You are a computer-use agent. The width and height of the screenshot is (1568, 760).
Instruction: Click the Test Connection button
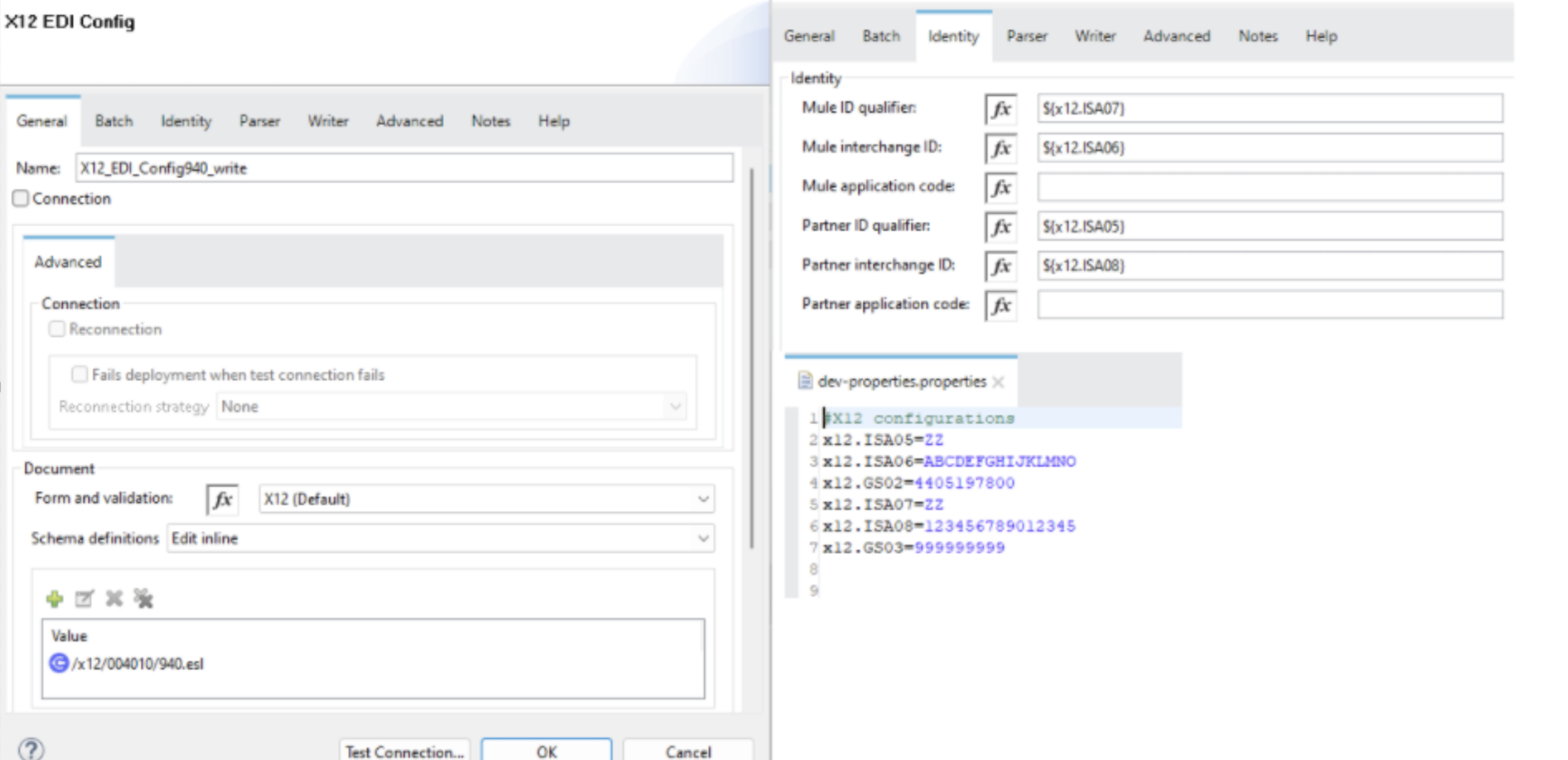(x=405, y=752)
